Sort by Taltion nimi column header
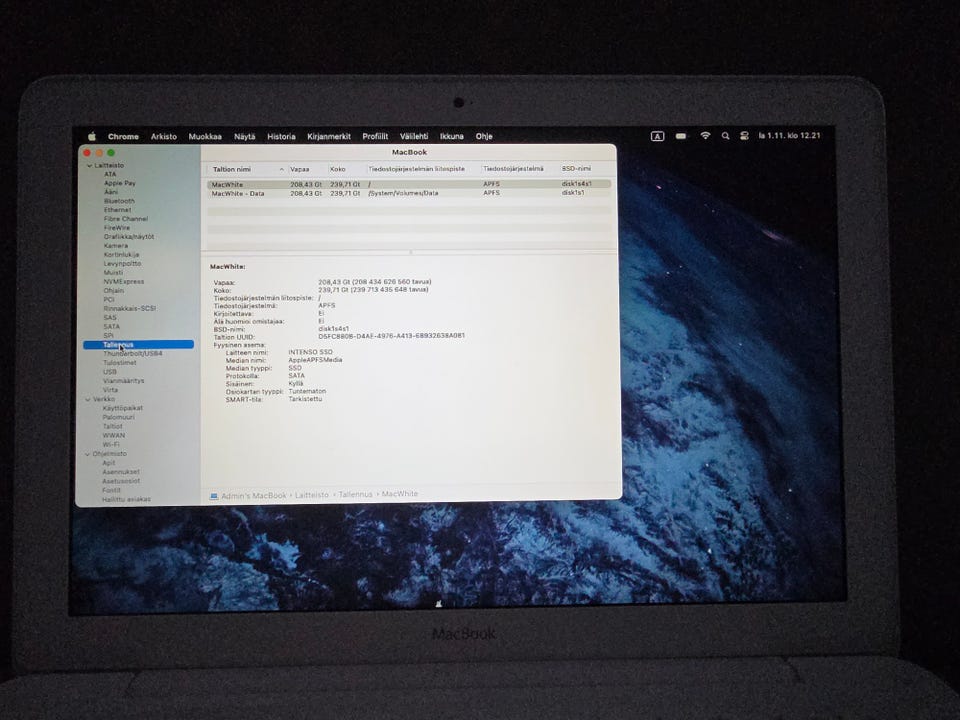Viewport: 960px width, 720px height. pyautogui.click(x=247, y=169)
